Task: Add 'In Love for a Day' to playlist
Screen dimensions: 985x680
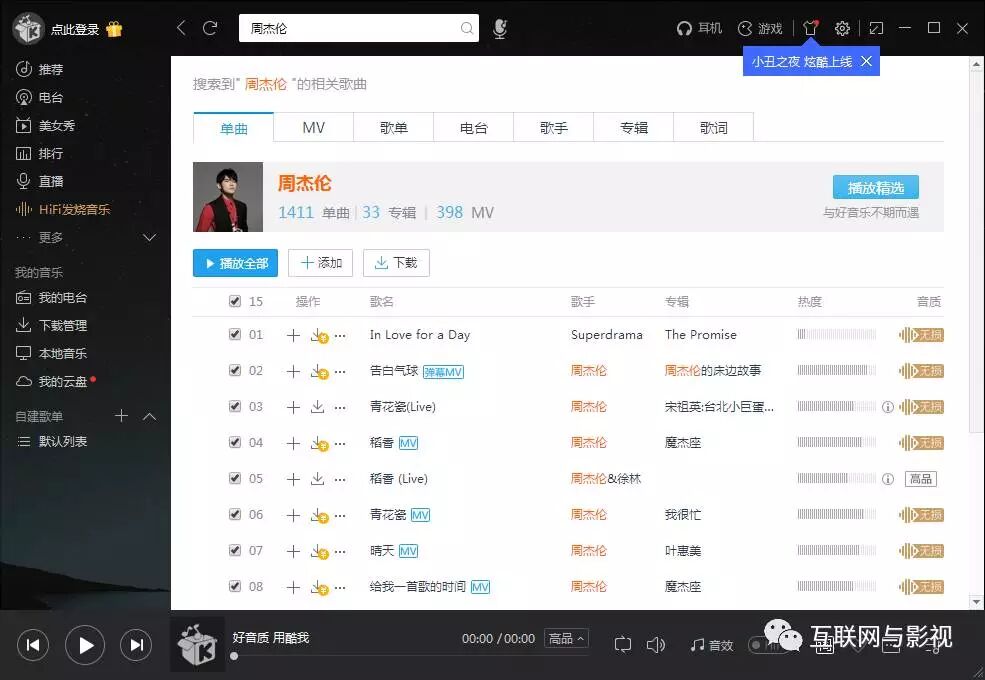Action: (x=293, y=335)
